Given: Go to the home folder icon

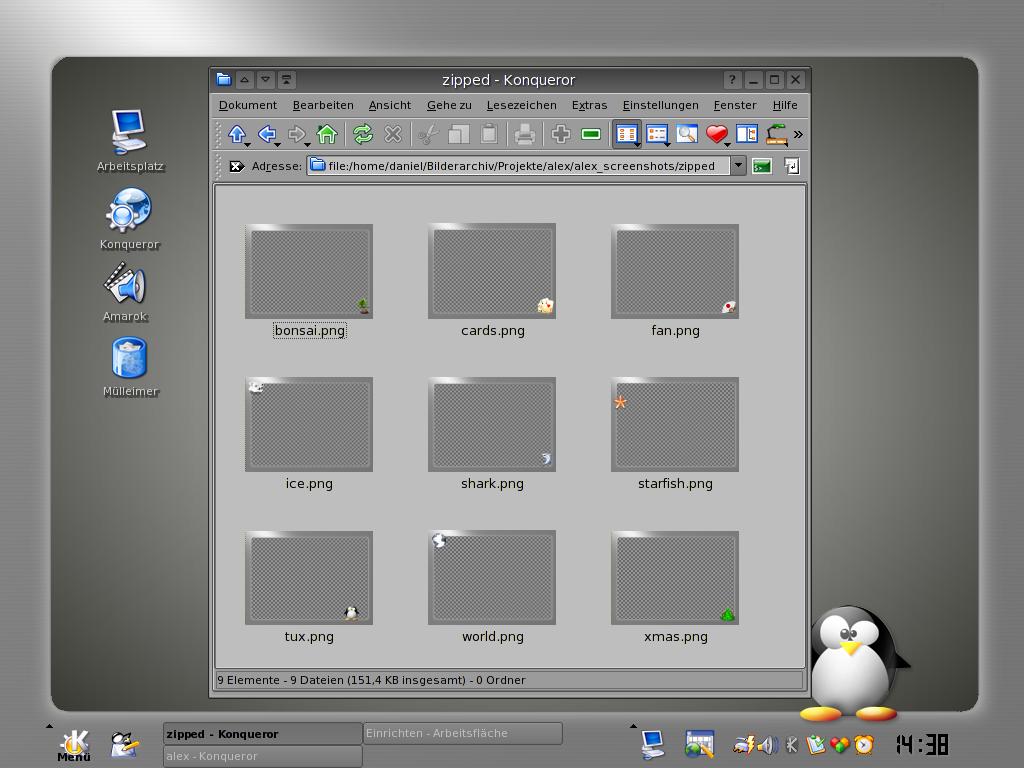Looking at the screenshot, I should [x=327, y=134].
